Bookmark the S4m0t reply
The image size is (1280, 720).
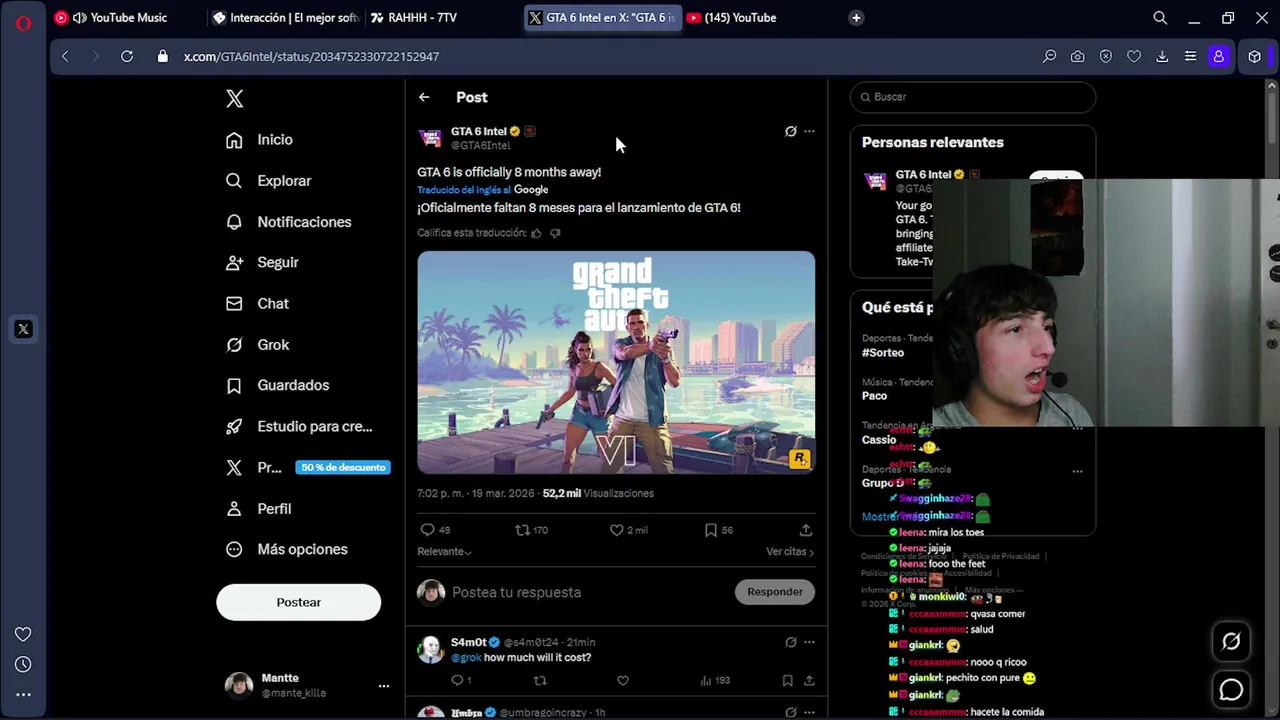coord(787,681)
